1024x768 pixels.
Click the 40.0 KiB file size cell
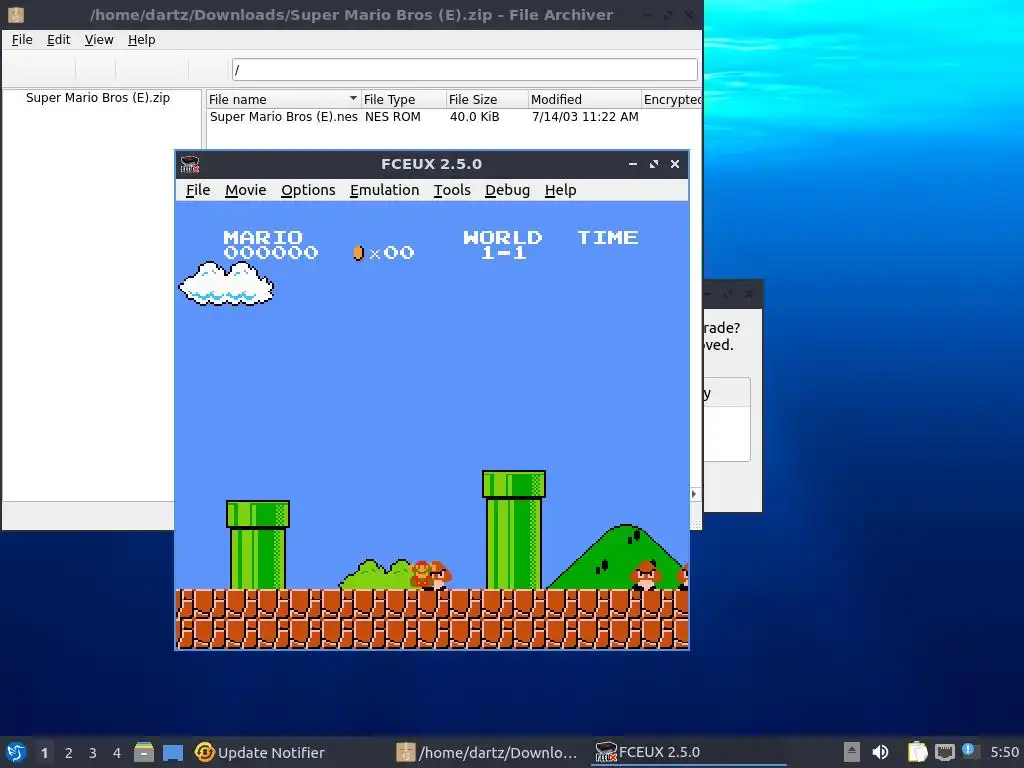[475, 117]
